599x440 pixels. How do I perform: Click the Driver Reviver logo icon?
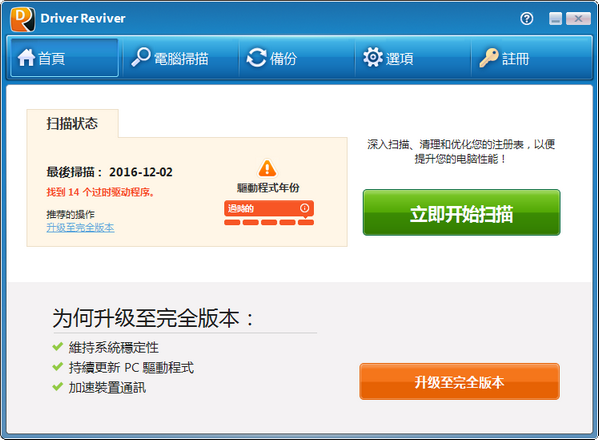(22, 19)
